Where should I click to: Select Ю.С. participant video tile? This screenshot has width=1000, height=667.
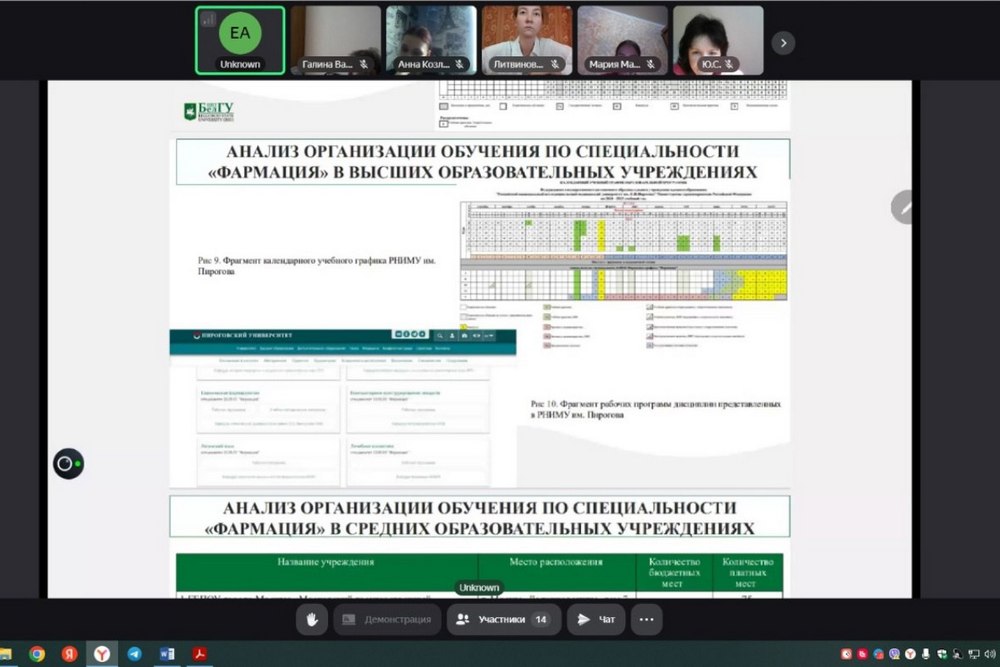718,40
